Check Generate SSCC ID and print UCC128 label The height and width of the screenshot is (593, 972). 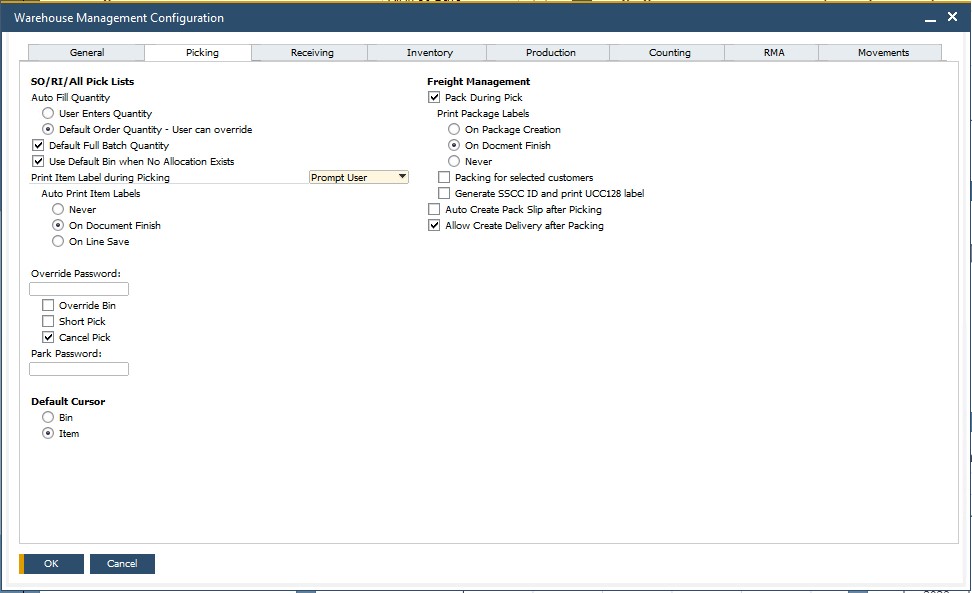[x=444, y=193]
